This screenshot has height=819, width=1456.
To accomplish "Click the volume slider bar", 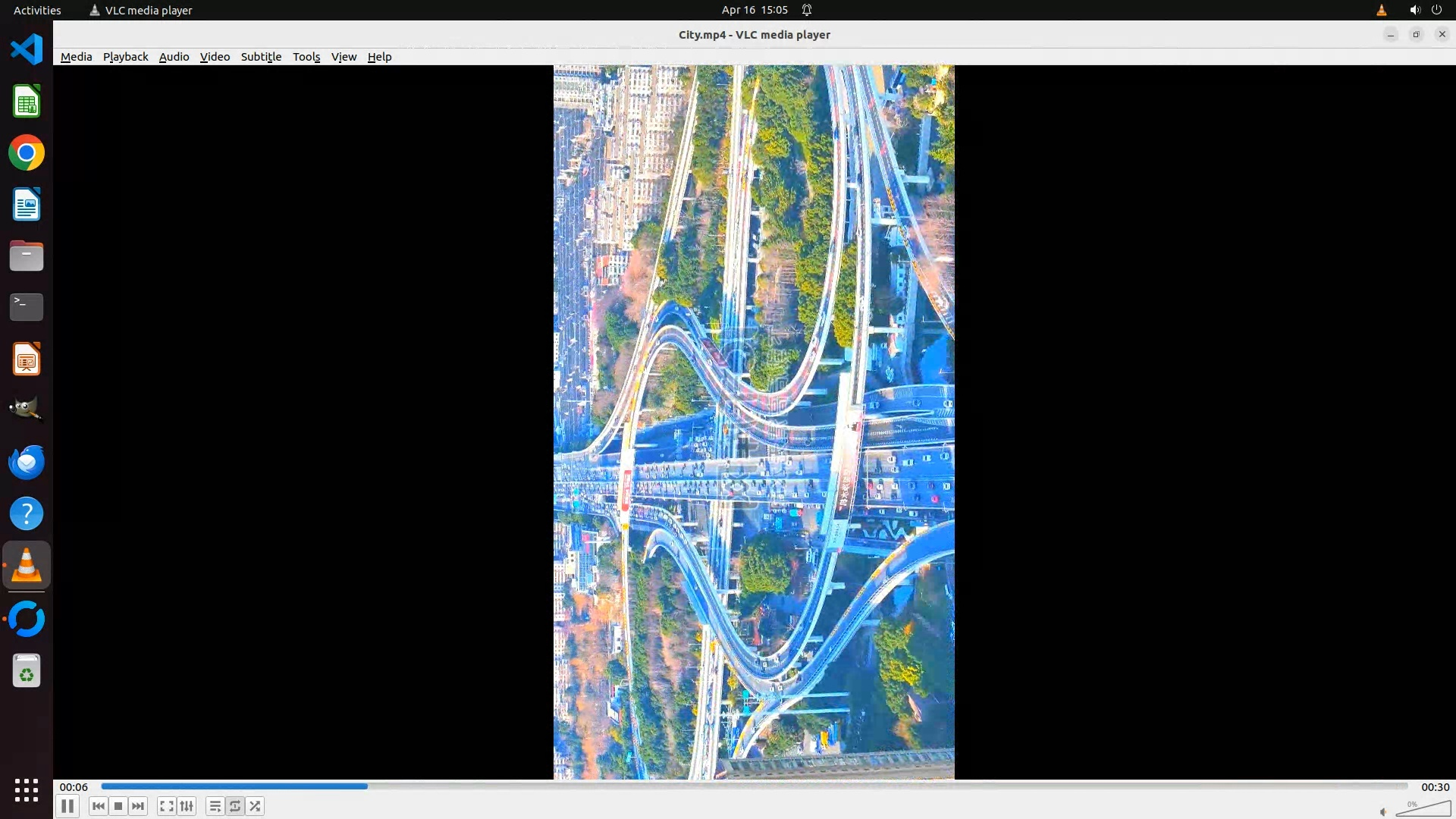I will pyautogui.click(x=1423, y=810).
